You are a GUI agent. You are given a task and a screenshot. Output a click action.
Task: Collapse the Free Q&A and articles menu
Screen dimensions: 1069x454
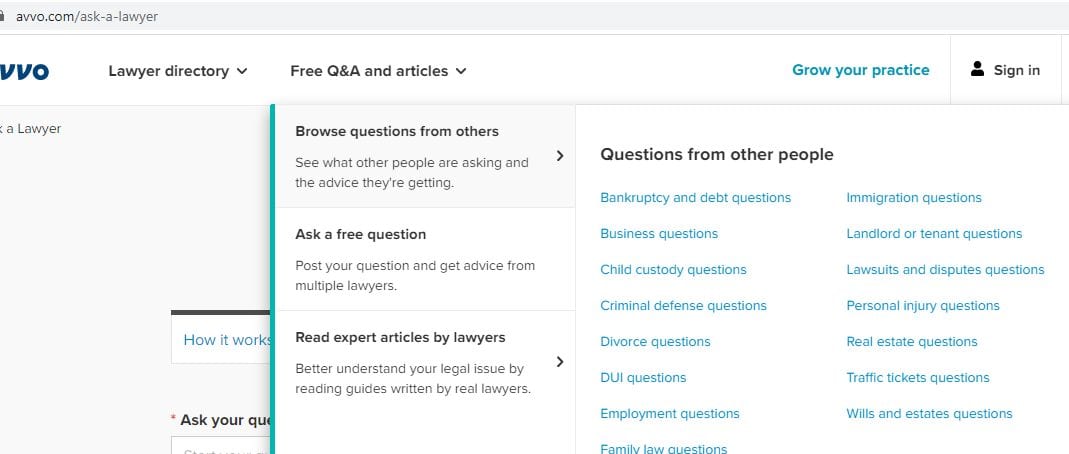click(x=378, y=71)
